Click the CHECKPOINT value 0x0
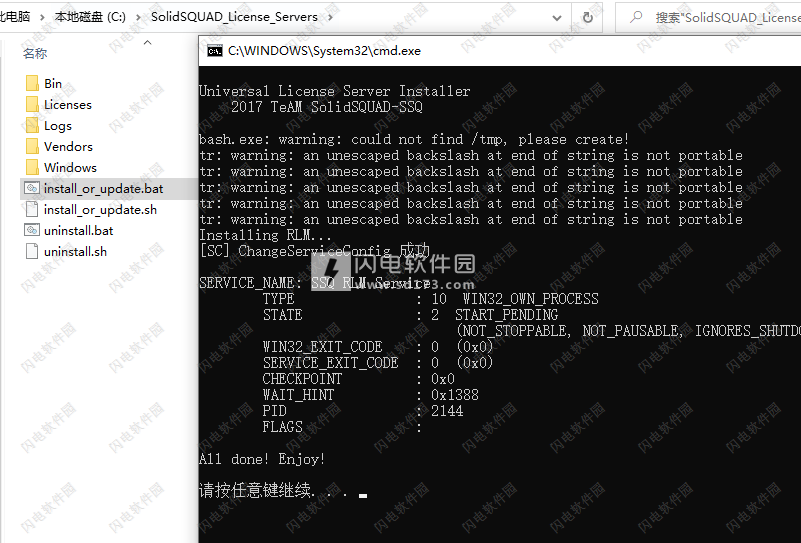This screenshot has height=543, width=801. point(443,379)
